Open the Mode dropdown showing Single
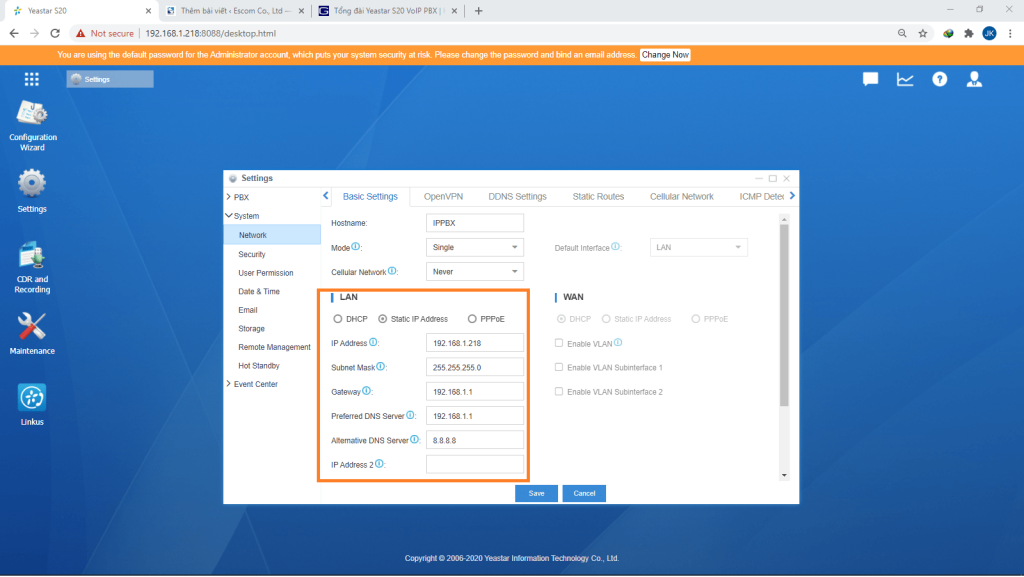The width and height of the screenshot is (1024, 577). [x=475, y=247]
